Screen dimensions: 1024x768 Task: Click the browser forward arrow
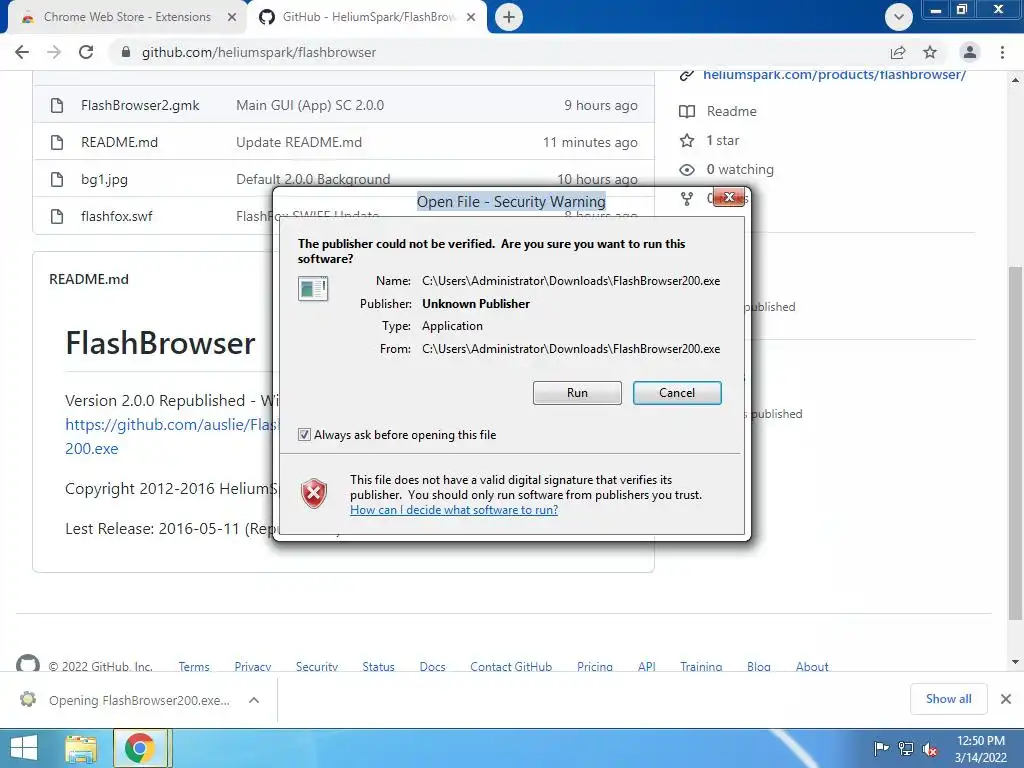(x=54, y=52)
